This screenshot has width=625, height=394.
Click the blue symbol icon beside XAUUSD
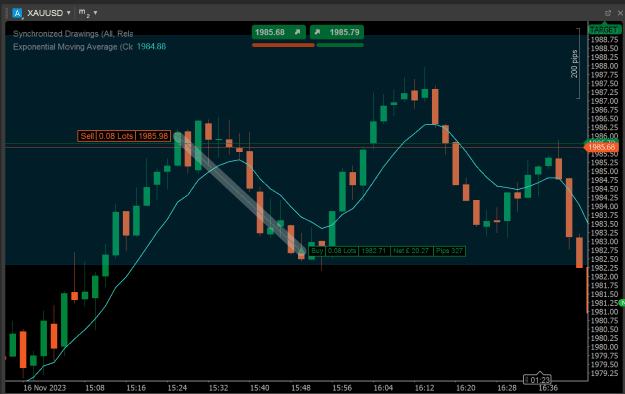click(x=17, y=13)
